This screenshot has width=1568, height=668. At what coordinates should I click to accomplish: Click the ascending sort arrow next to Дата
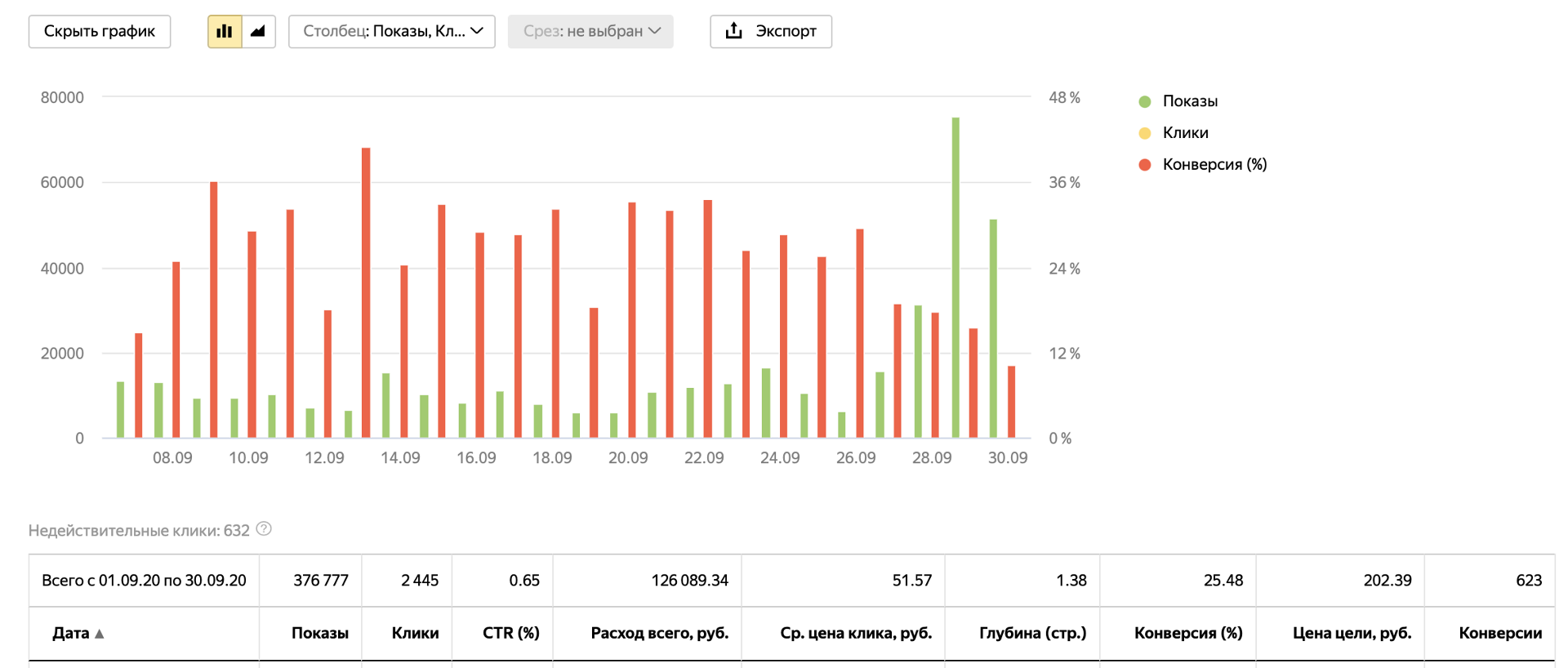(x=100, y=634)
